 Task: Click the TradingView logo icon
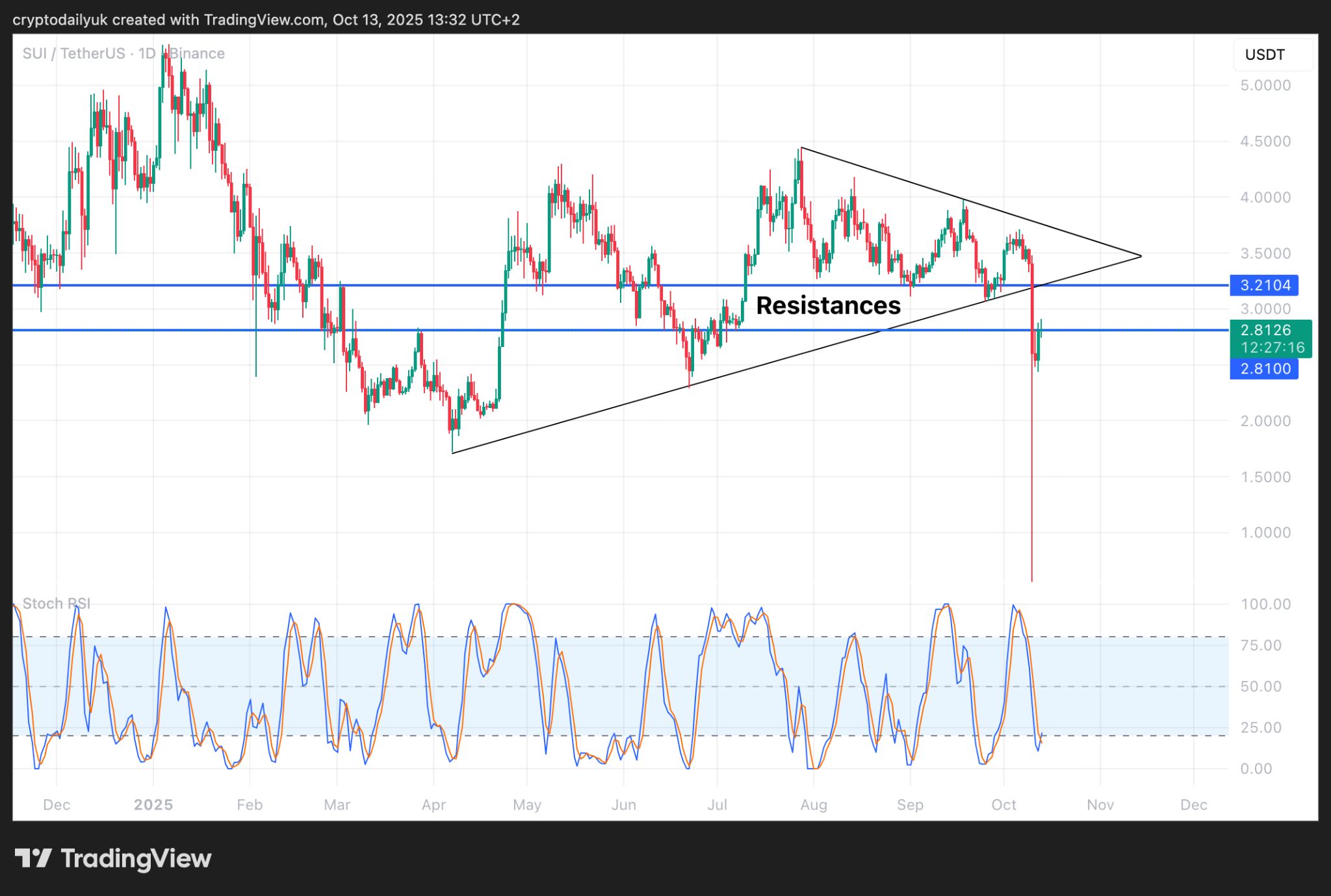(x=32, y=858)
